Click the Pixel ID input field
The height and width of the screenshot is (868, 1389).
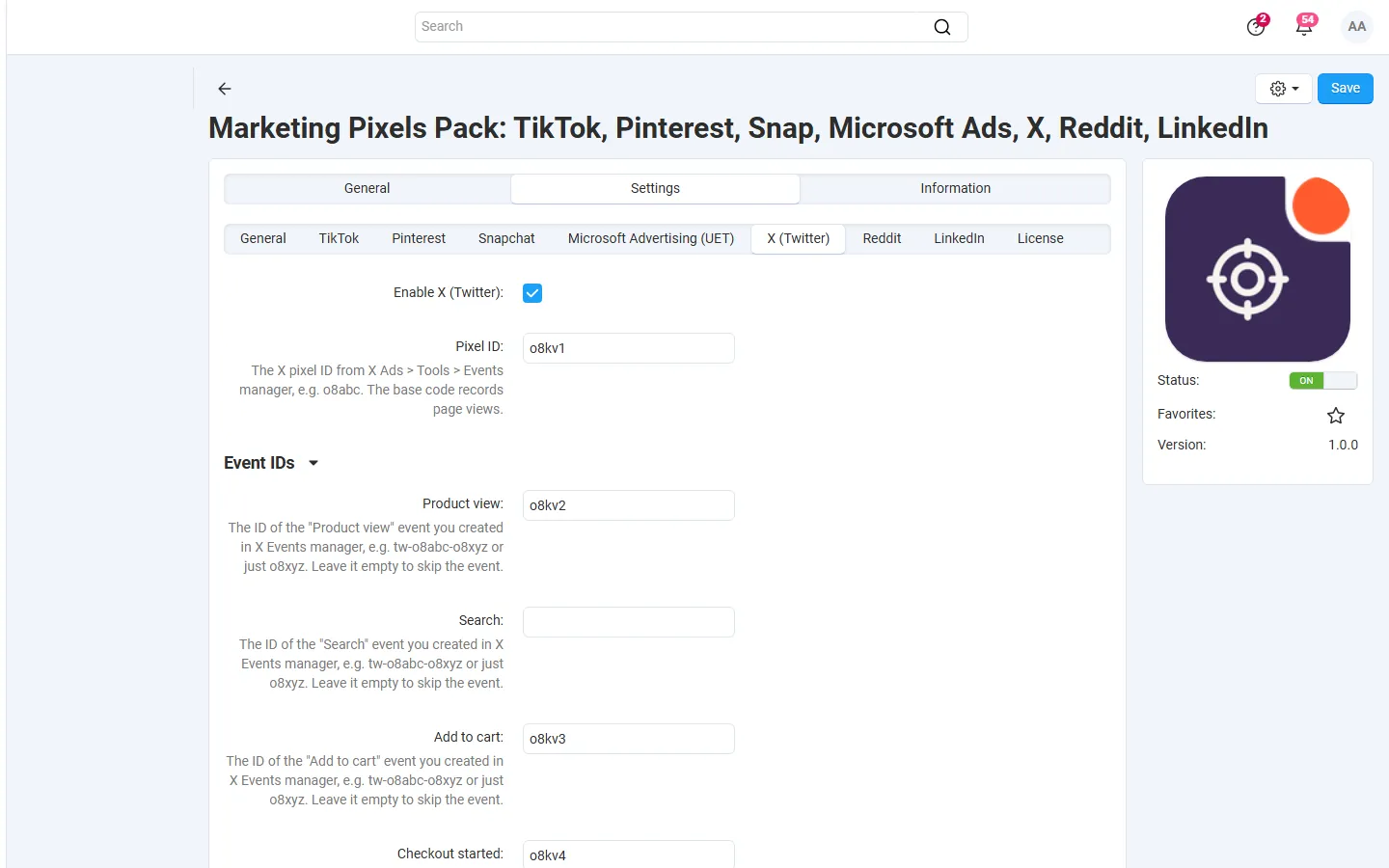629,348
